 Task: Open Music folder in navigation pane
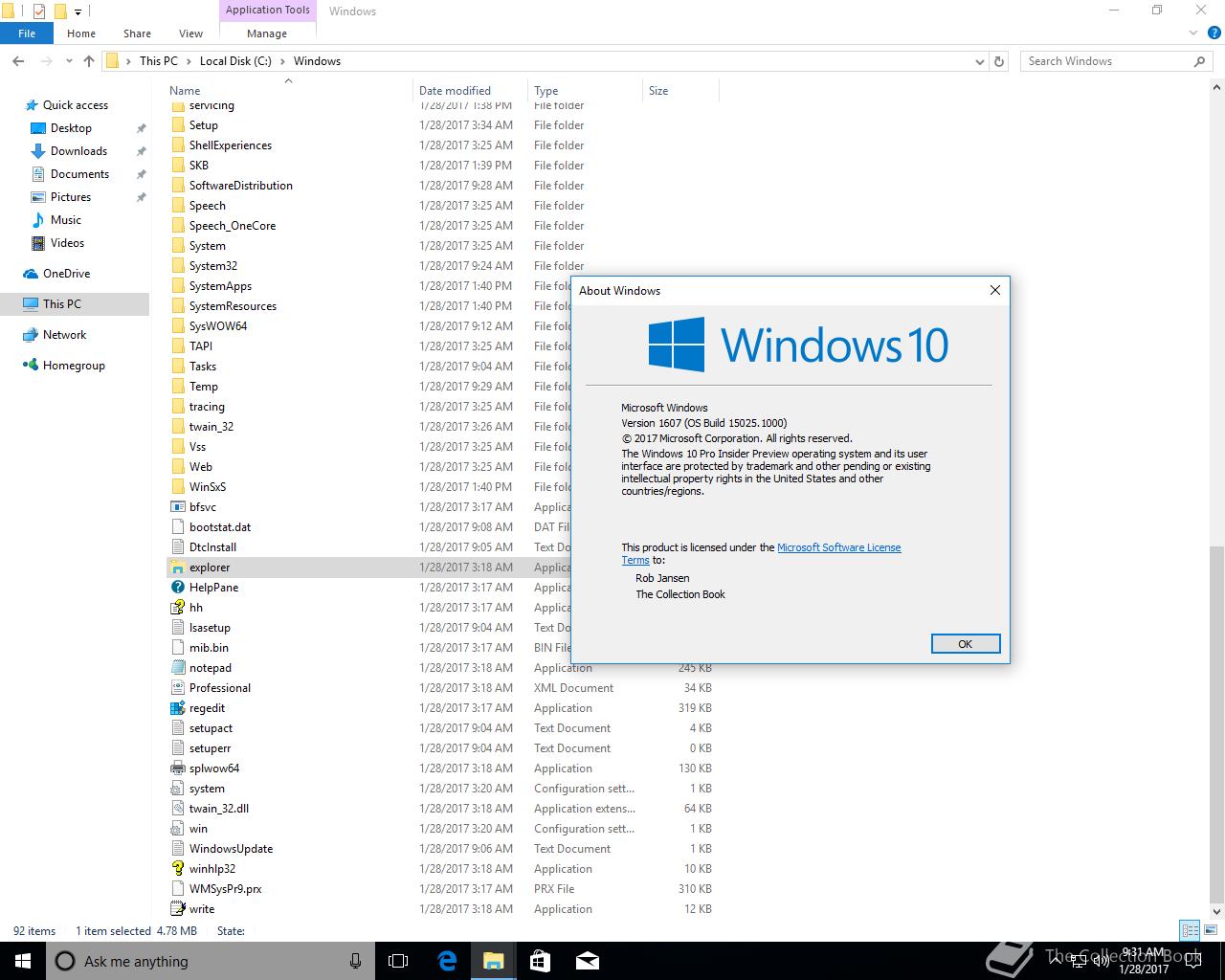tap(66, 220)
